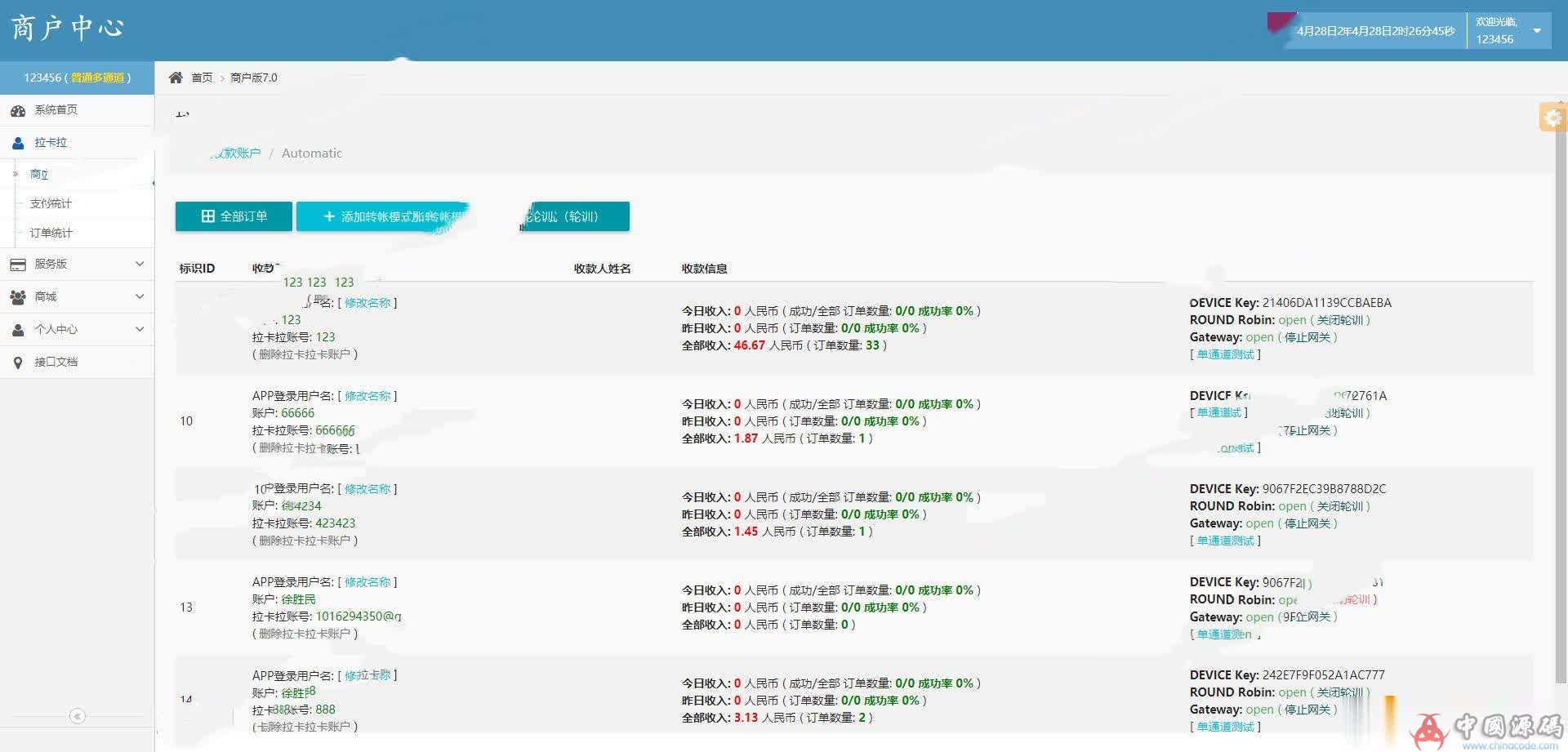Click the home icon in breadcrumb
The image size is (1568, 752).
point(176,78)
